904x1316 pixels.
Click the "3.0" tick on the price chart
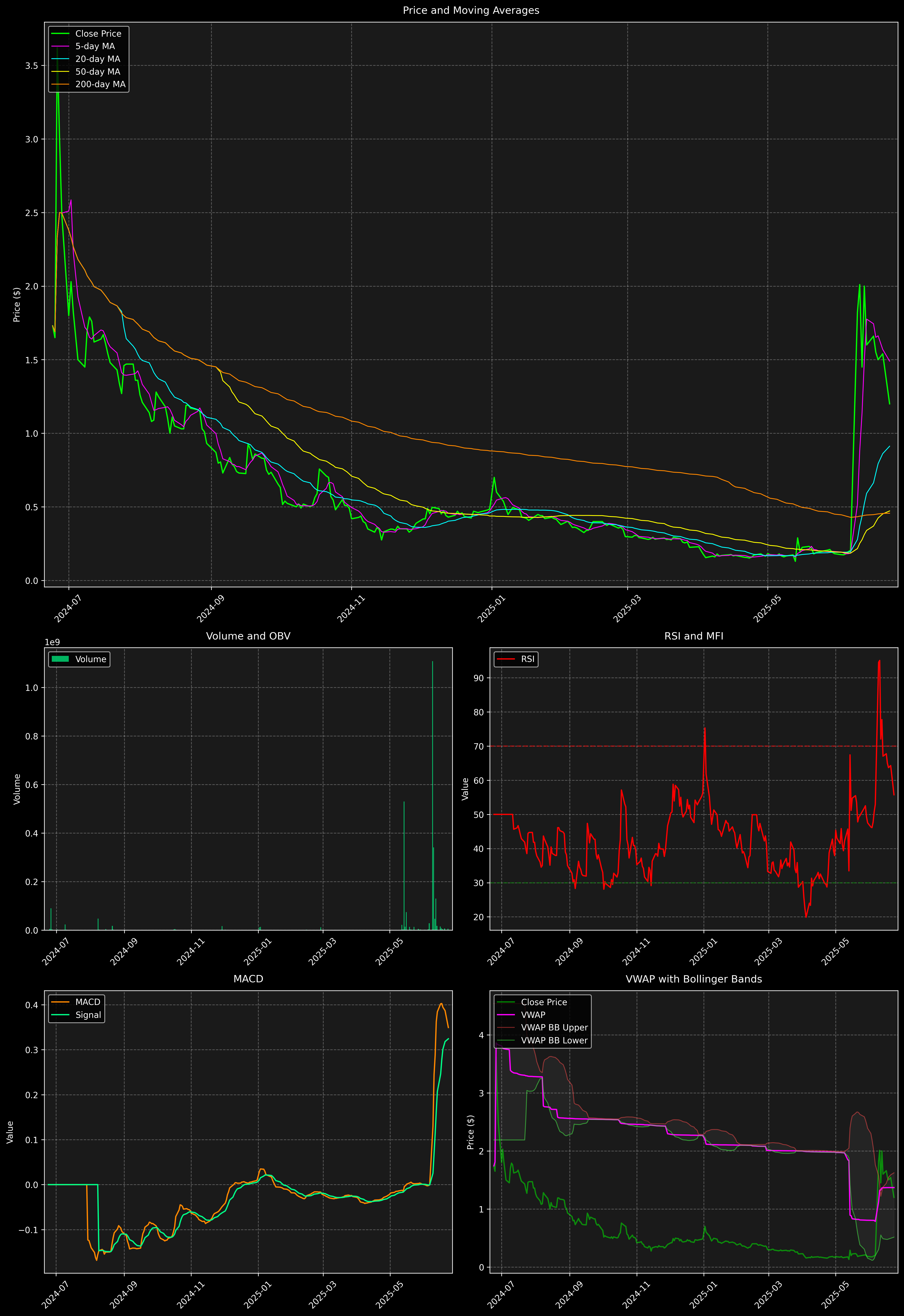click(x=32, y=139)
